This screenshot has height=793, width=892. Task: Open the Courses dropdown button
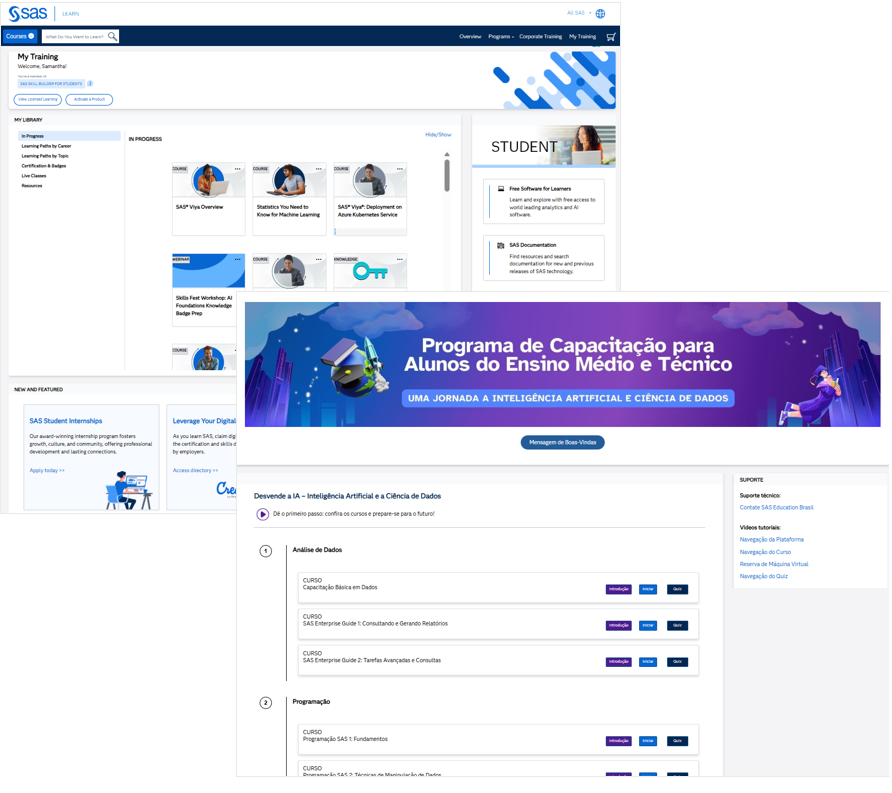tap(20, 36)
